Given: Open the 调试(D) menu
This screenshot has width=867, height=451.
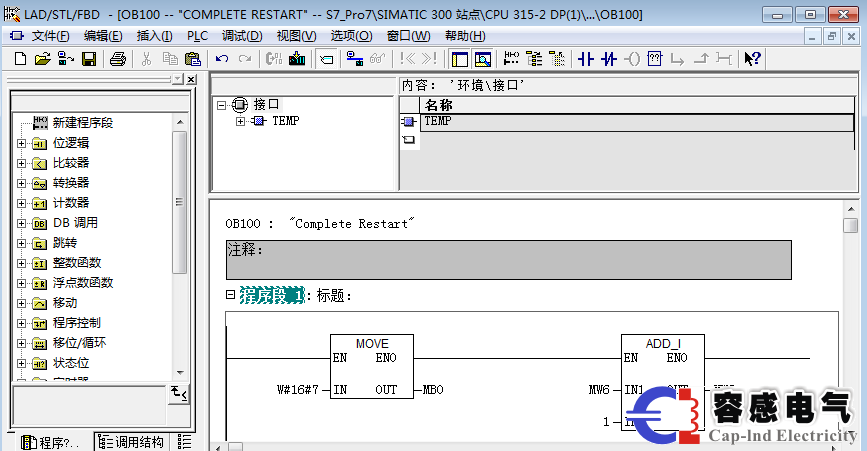Looking at the screenshot, I should (x=242, y=36).
